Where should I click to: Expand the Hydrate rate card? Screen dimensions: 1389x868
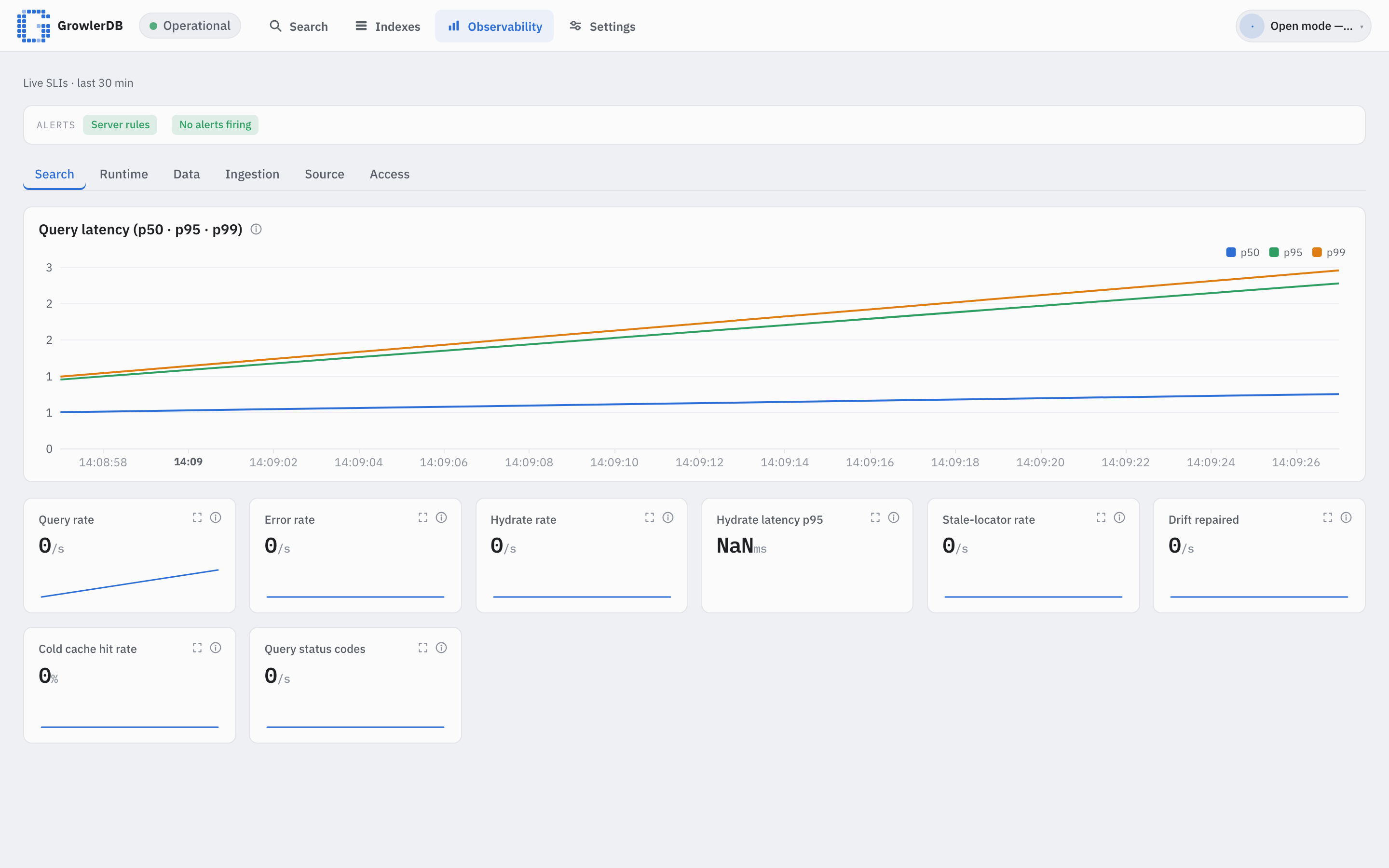pos(650,517)
